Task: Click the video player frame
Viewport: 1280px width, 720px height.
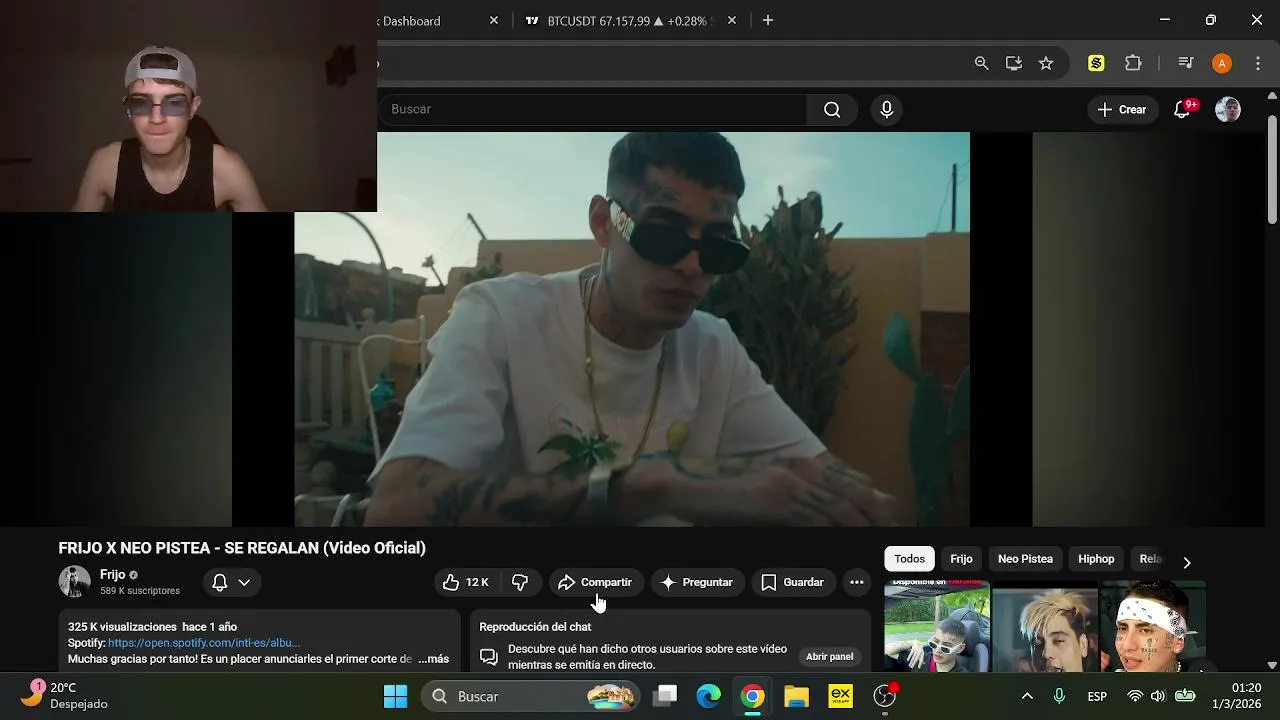Action: 632,329
